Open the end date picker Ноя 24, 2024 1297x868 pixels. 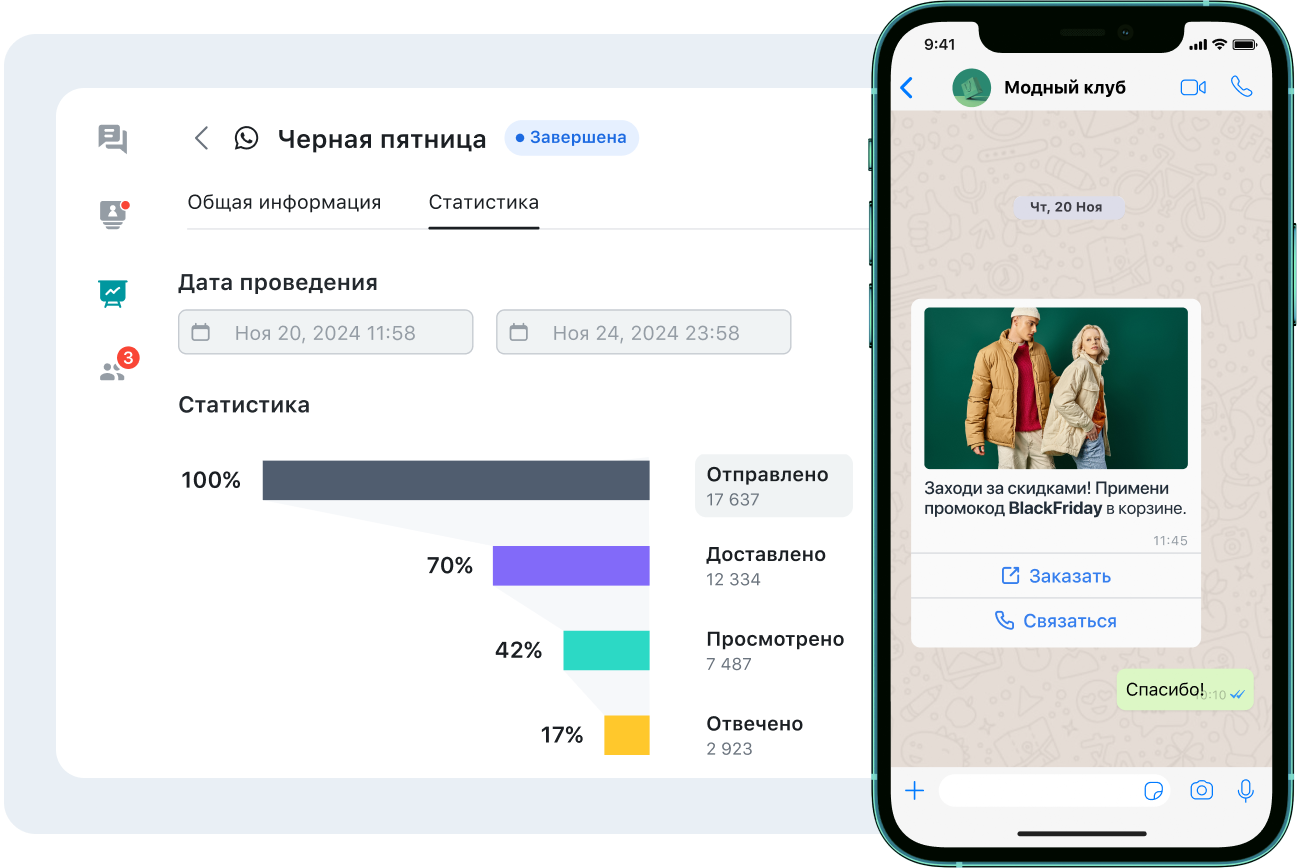point(643,332)
